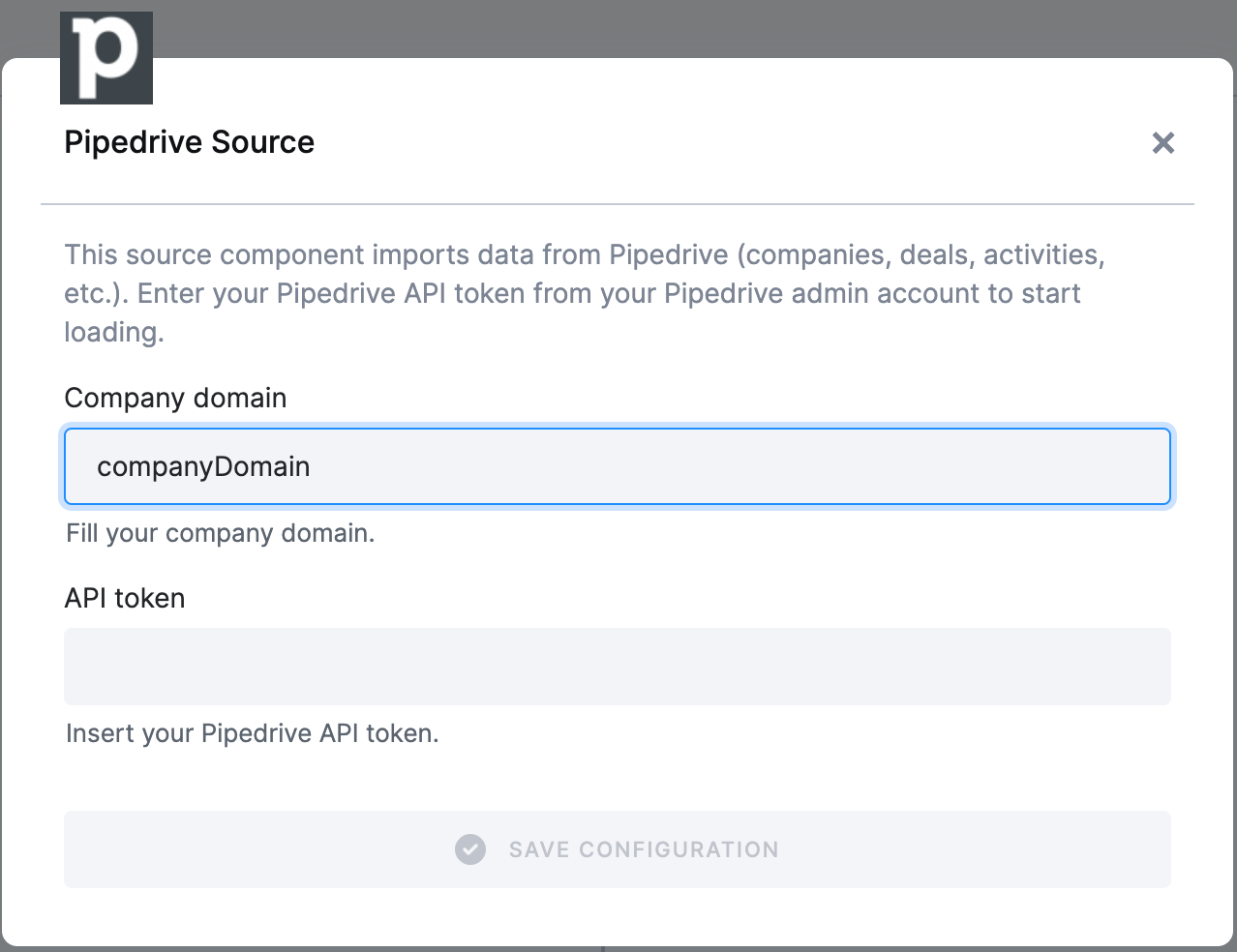Hit the dismiss cross in the top corner
The width and height of the screenshot is (1237, 952).
click(x=1162, y=142)
